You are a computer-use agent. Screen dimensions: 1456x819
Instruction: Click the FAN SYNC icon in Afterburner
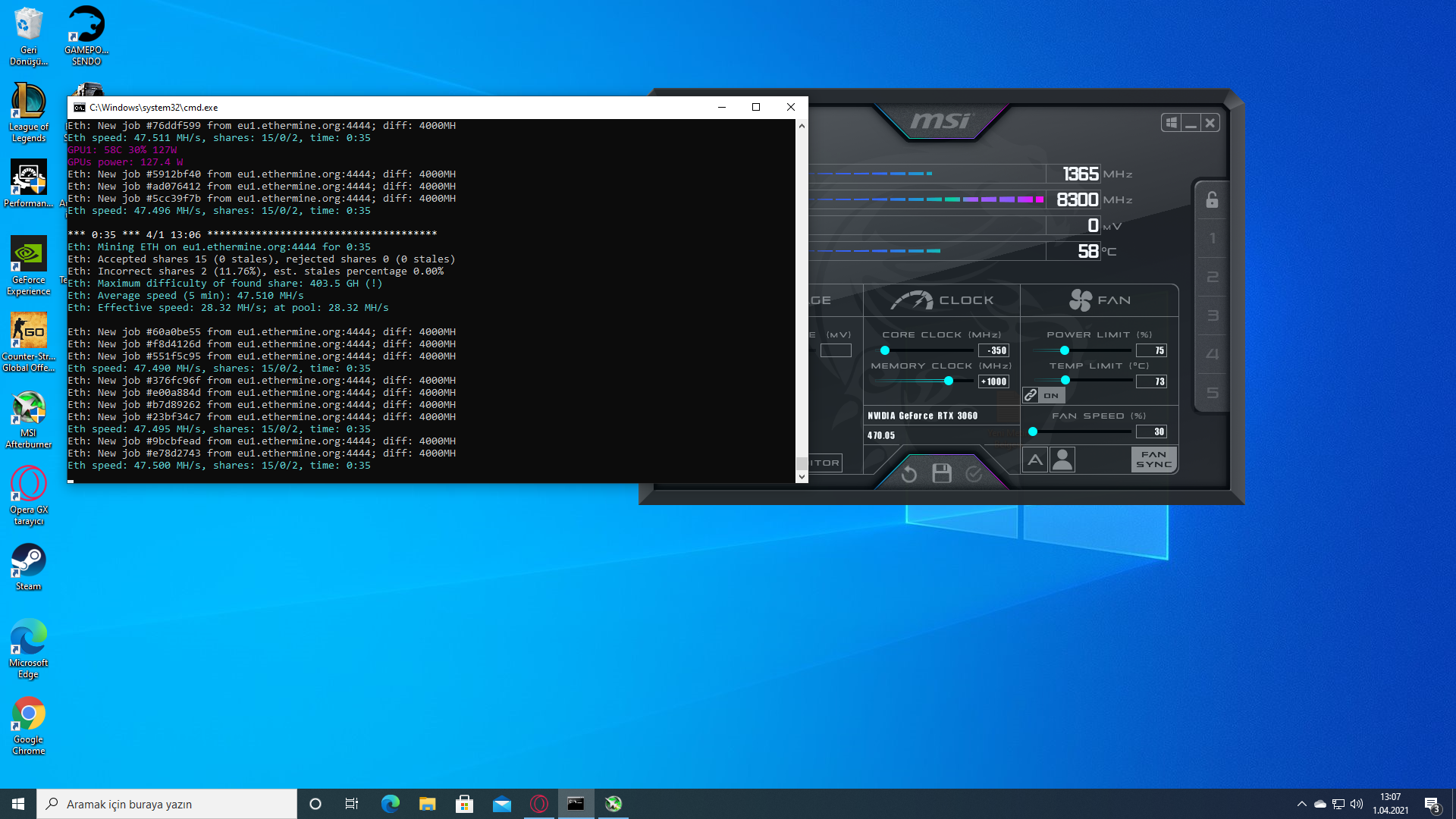pyautogui.click(x=1153, y=460)
